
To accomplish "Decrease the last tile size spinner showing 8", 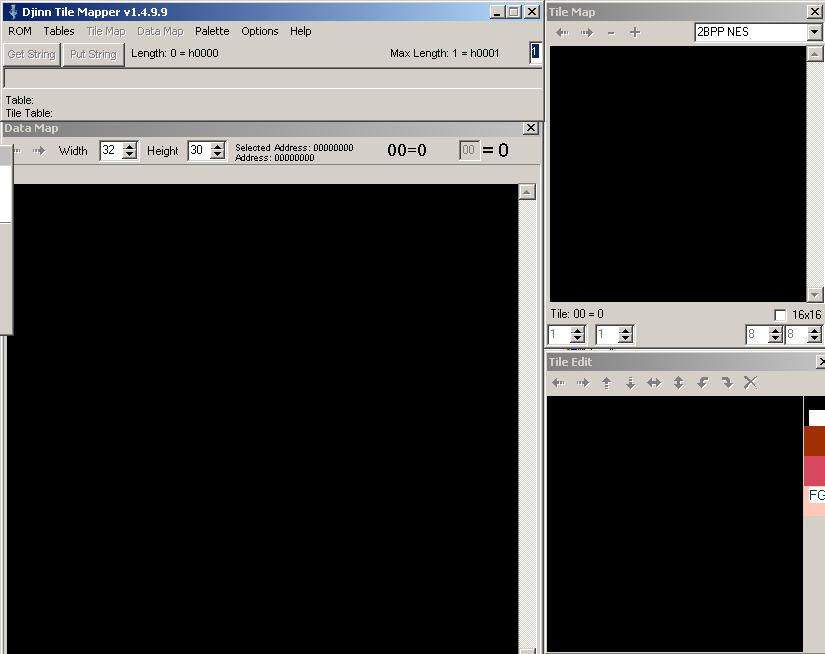I will [x=814, y=338].
